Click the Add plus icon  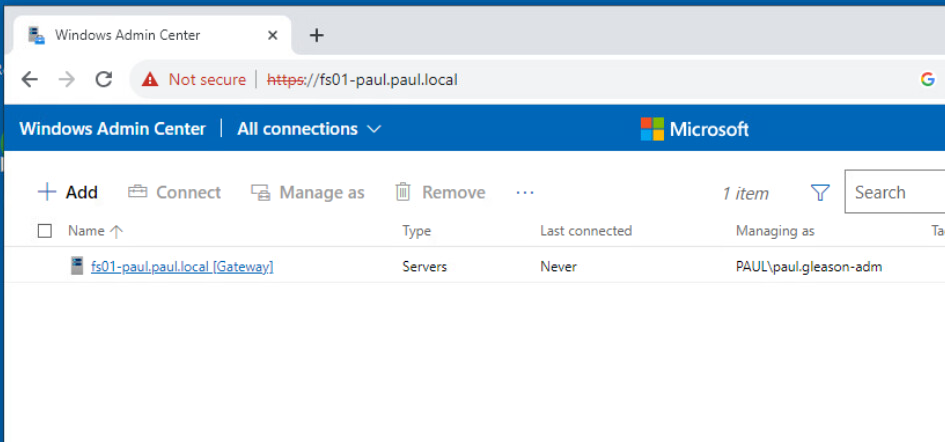(x=46, y=192)
